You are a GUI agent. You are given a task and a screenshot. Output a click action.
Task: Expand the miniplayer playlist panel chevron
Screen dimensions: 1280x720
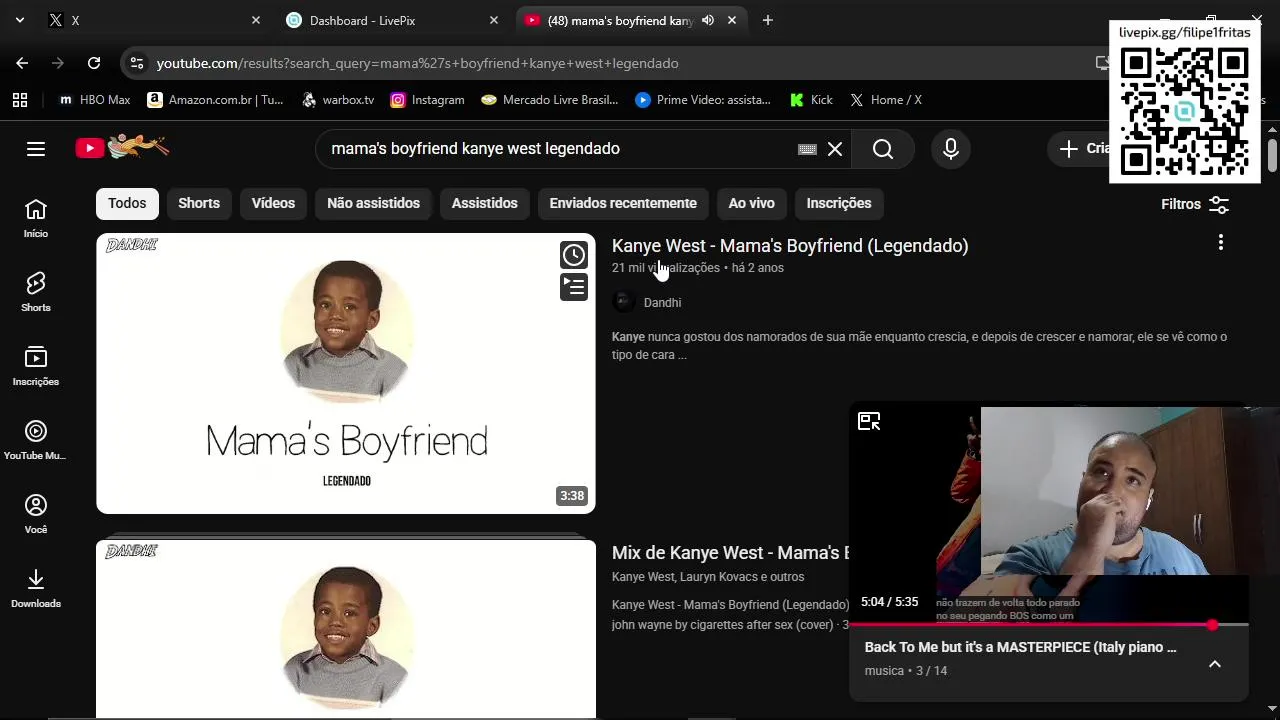(x=1215, y=664)
